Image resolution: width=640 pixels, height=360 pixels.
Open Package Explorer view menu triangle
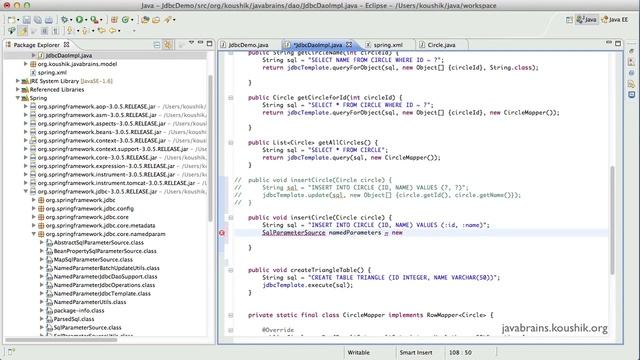(191, 43)
